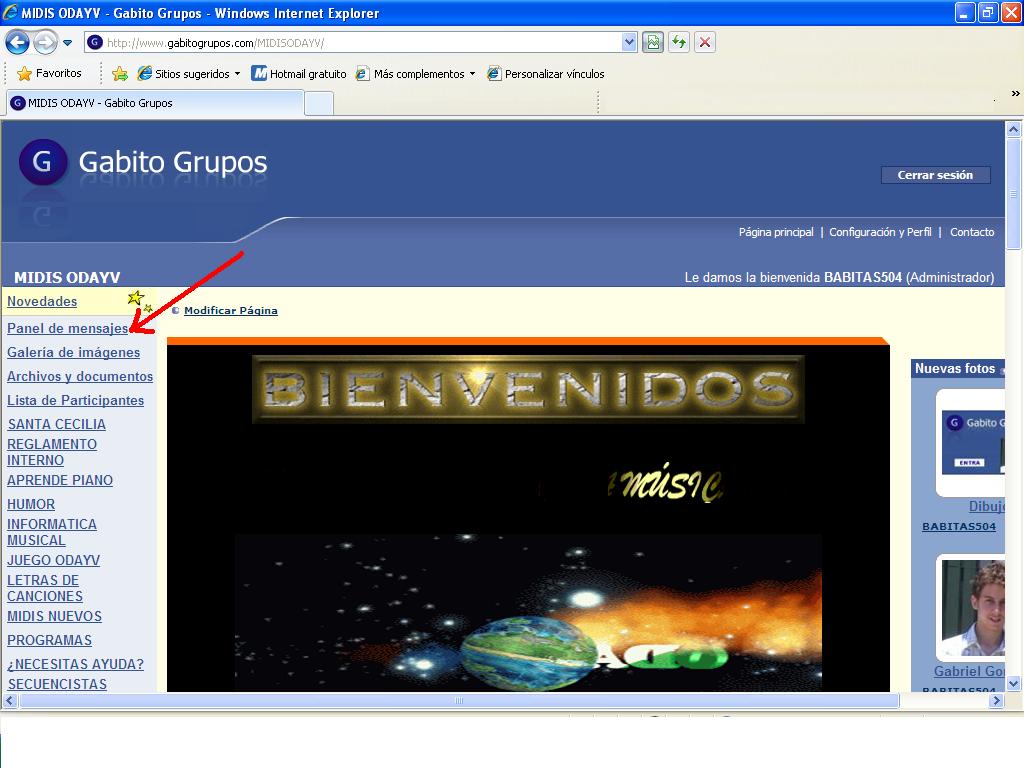Screen dimensions: 1024x768
Task: Expand the Más complementos dropdown
Action: coord(472,74)
